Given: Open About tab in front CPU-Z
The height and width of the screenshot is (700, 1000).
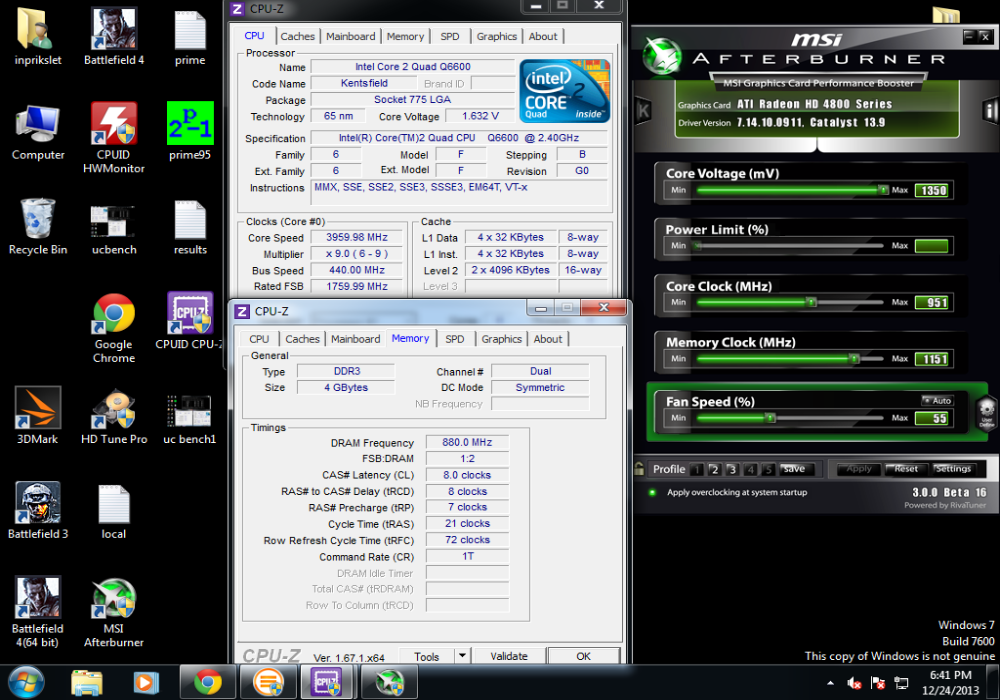Looking at the screenshot, I should coord(548,339).
